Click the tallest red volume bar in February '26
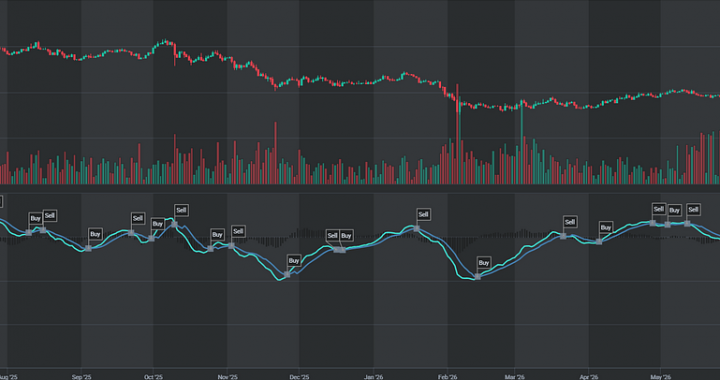 coord(457,134)
